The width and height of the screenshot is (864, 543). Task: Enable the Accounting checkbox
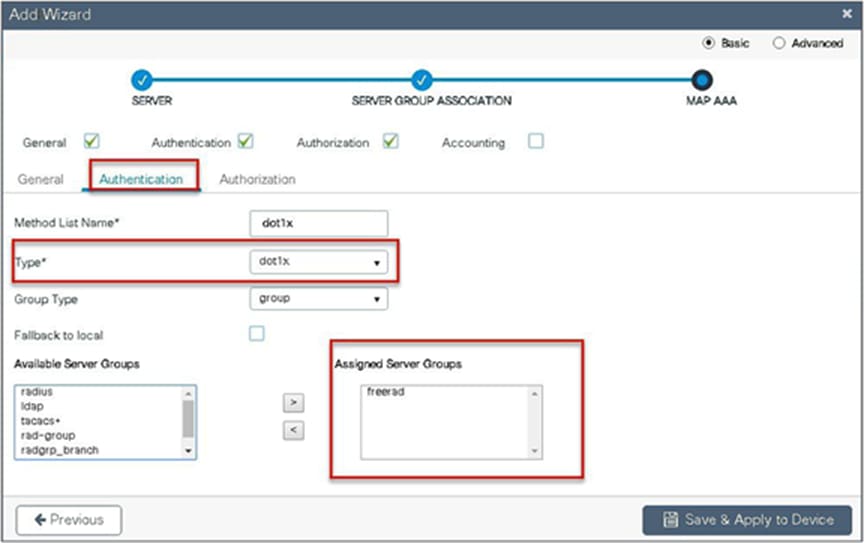[x=536, y=141]
